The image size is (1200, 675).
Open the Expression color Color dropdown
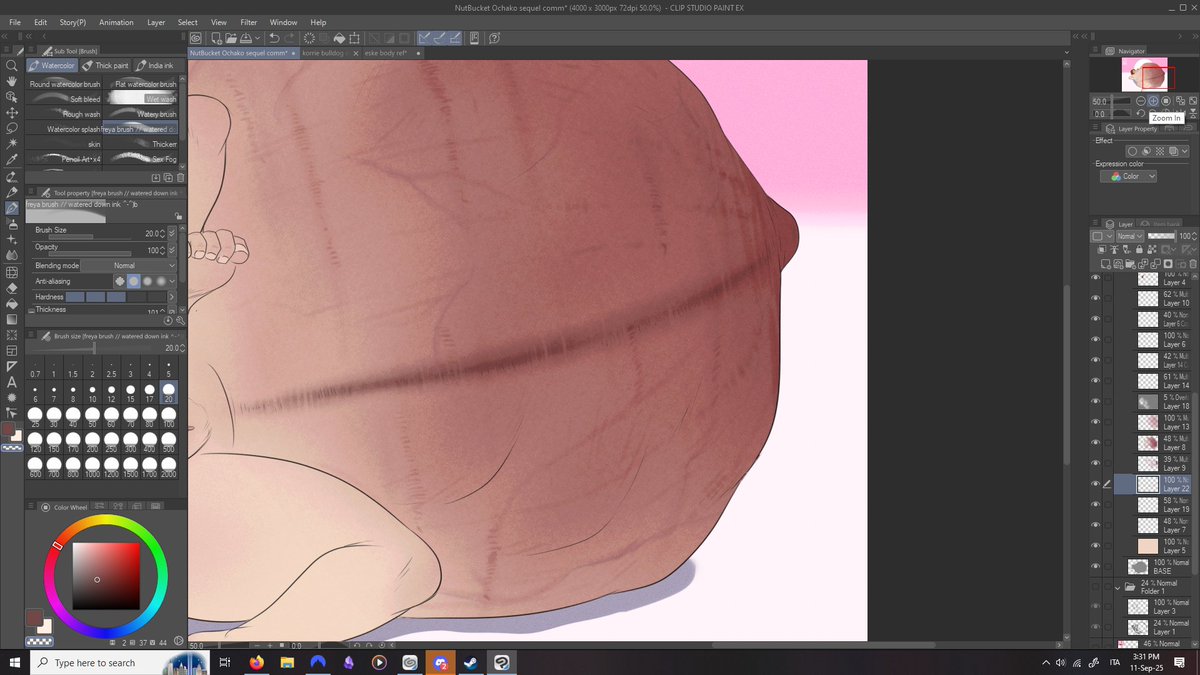1128,175
